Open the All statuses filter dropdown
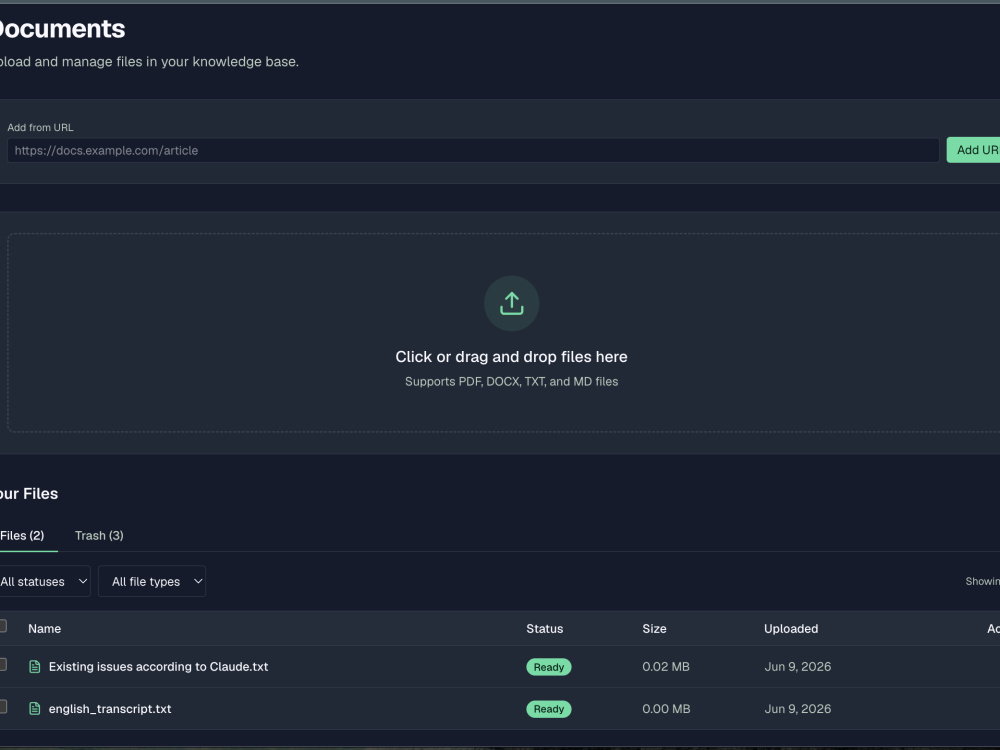Image resolution: width=1000 pixels, height=750 pixels. pyautogui.click(x=44, y=581)
